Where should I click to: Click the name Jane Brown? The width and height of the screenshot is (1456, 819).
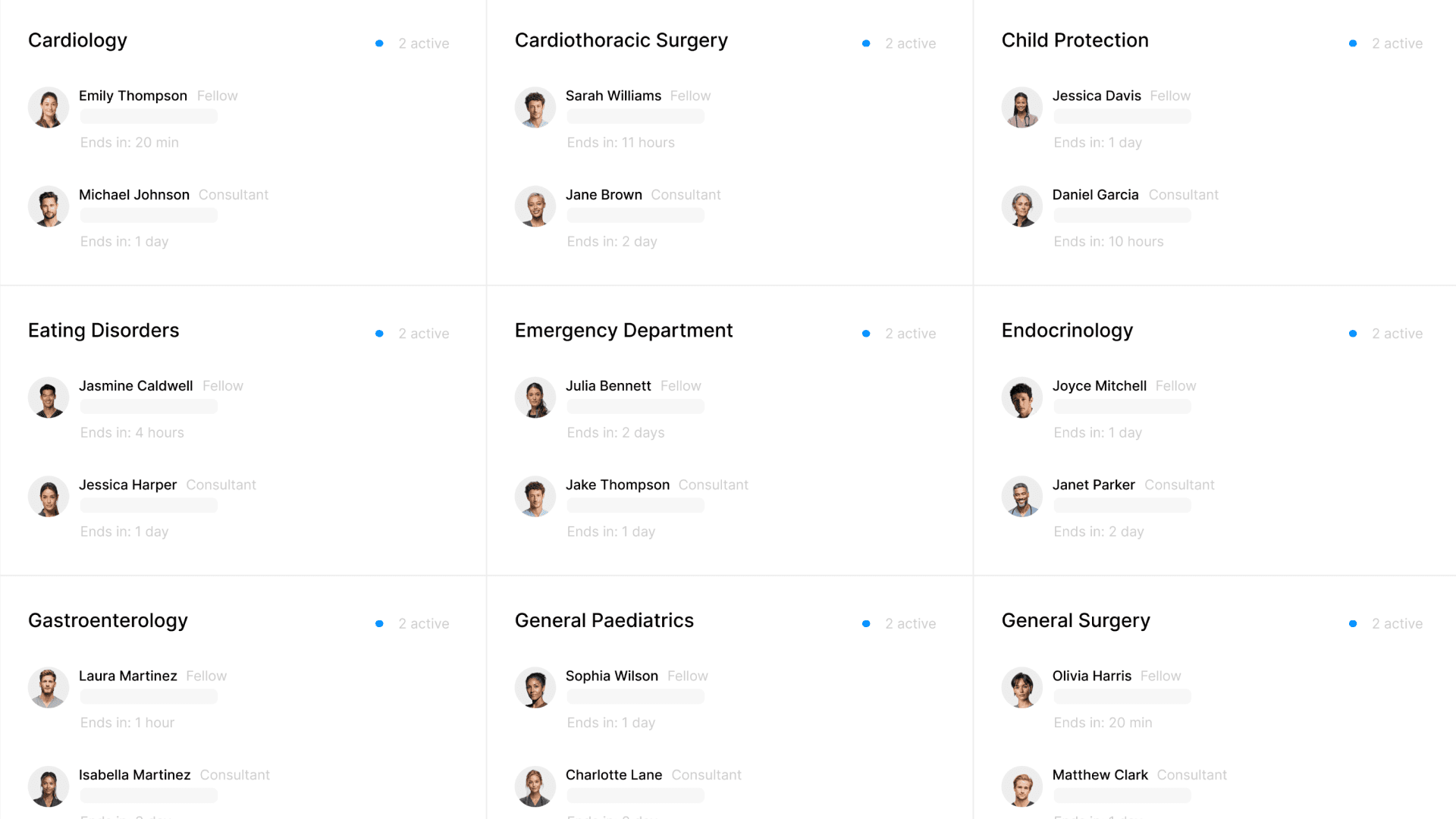[x=604, y=195]
